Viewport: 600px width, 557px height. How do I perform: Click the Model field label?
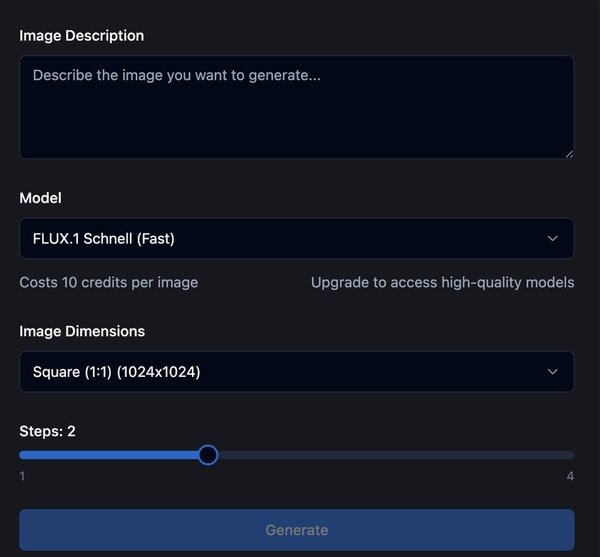click(x=41, y=198)
